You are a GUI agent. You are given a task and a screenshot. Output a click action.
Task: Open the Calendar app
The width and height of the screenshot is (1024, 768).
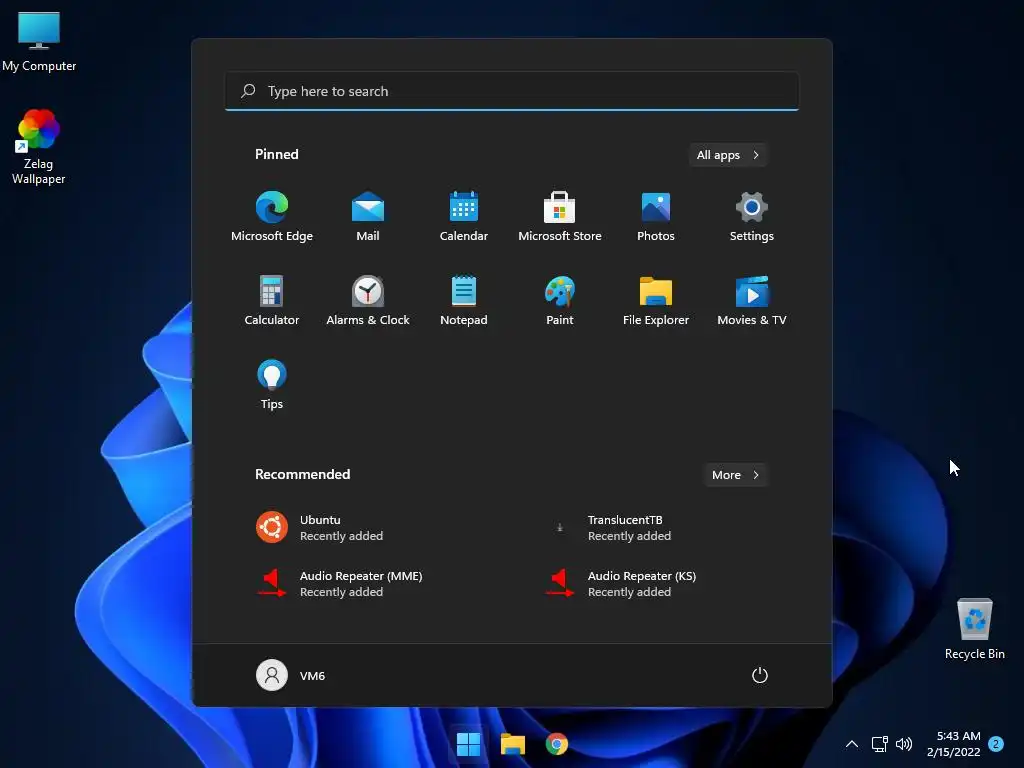(x=464, y=217)
